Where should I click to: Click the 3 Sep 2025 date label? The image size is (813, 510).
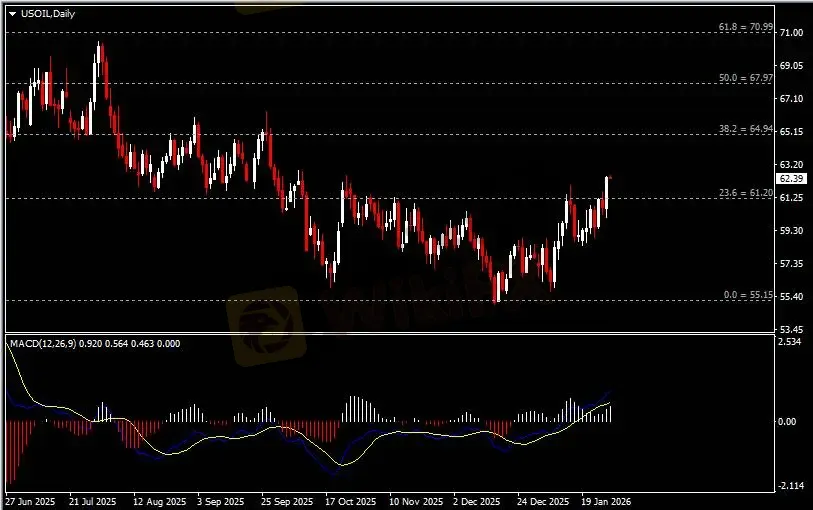pos(220,502)
